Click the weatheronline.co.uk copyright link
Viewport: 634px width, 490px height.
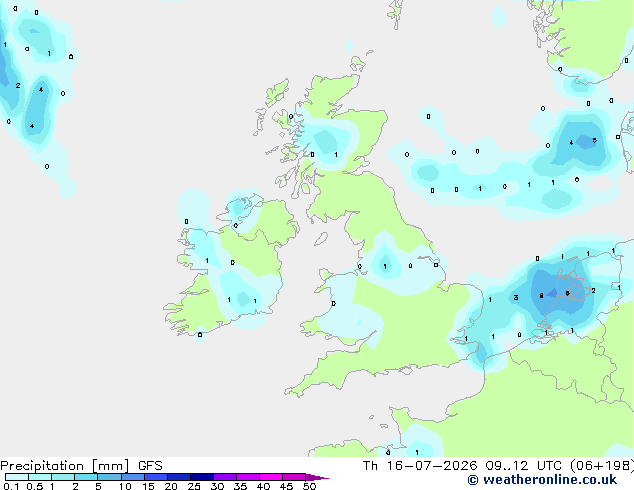pyautogui.click(x=542, y=480)
